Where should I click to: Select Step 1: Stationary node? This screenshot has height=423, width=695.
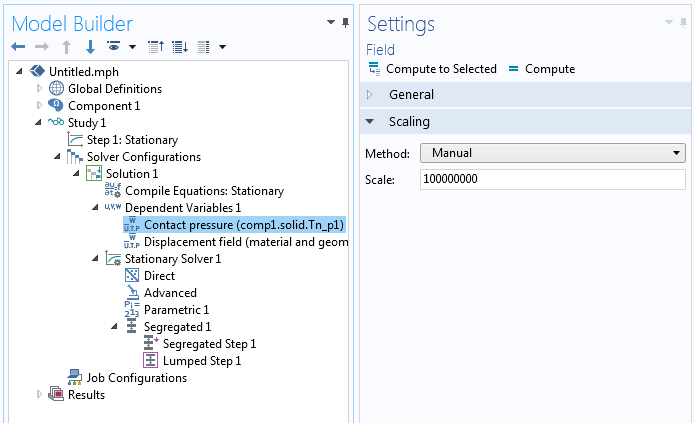click(131, 140)
